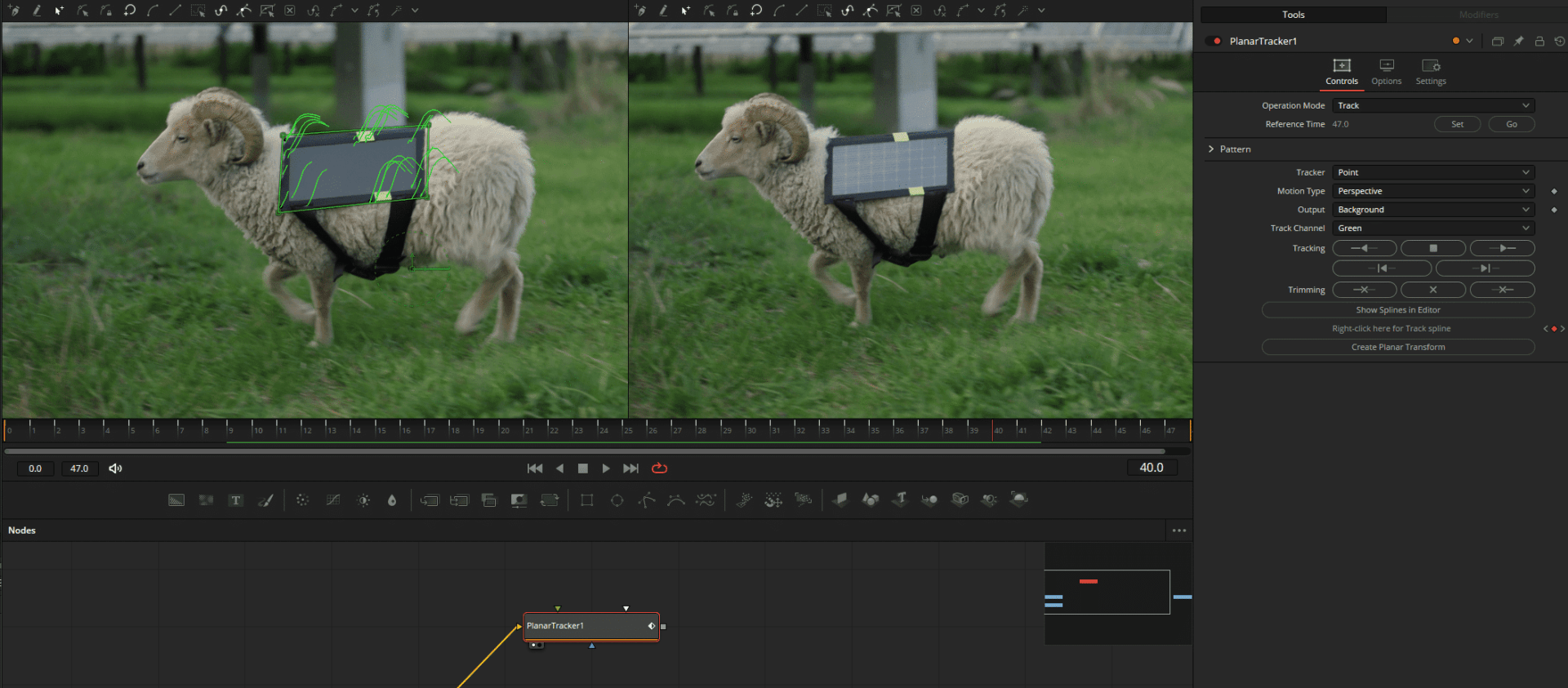Open the Settings tab
Viewport: 1568px width, 688px height.
[x=1431, y=72]
